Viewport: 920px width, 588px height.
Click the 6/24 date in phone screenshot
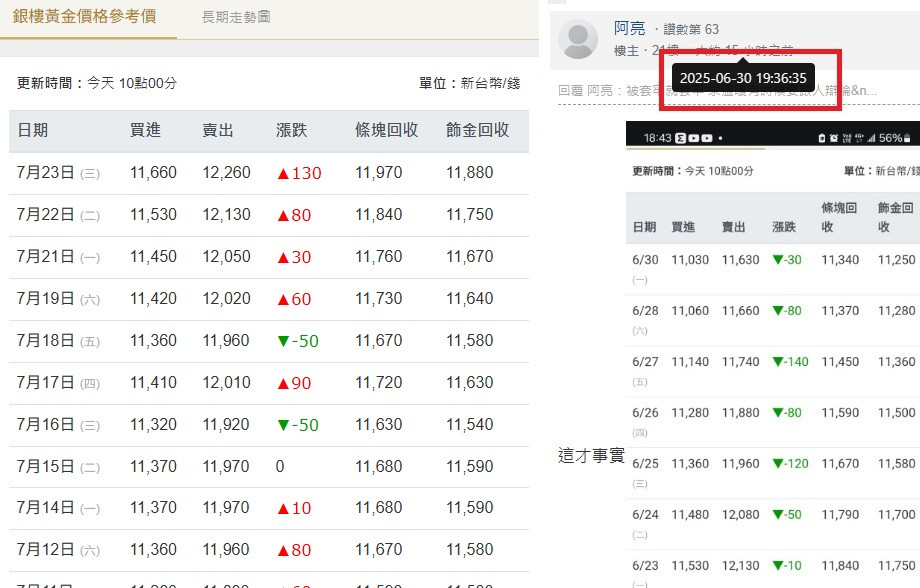pos(645,515)
